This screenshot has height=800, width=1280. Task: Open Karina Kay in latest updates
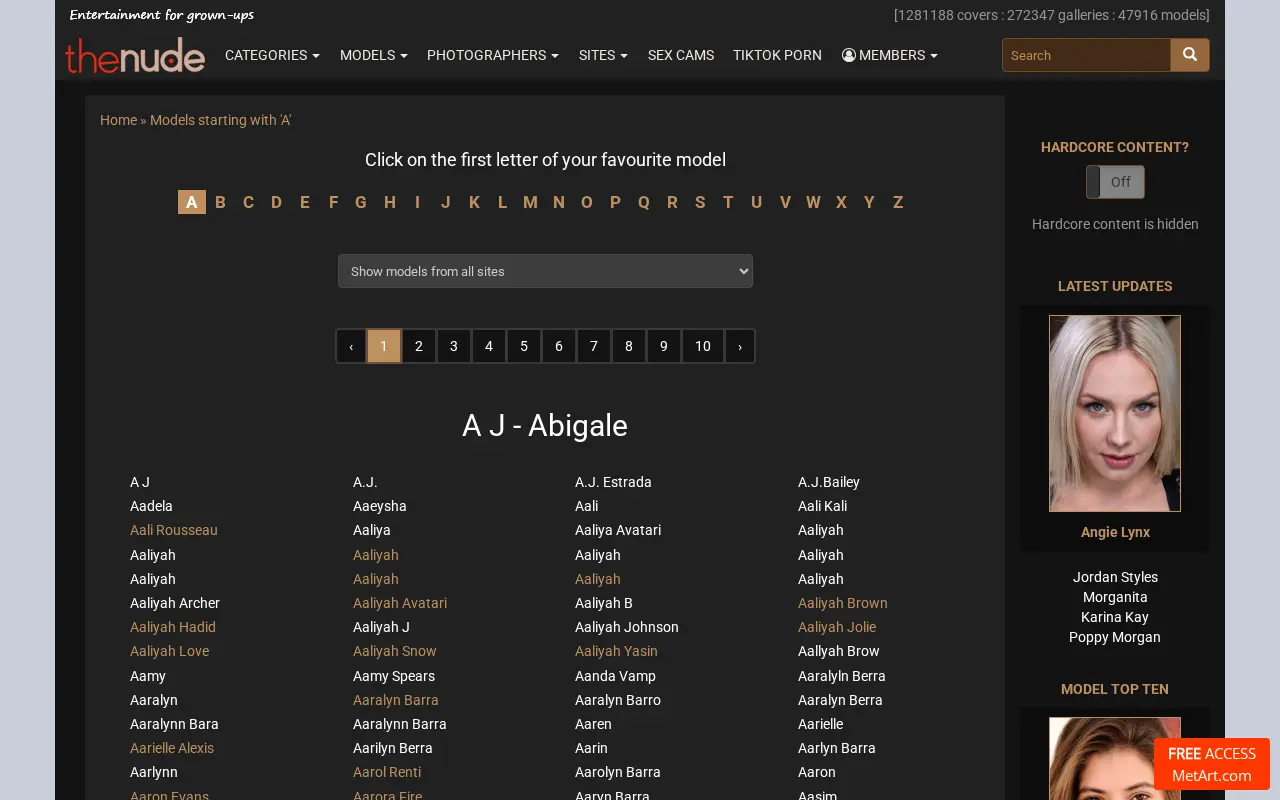(1115, 617)
